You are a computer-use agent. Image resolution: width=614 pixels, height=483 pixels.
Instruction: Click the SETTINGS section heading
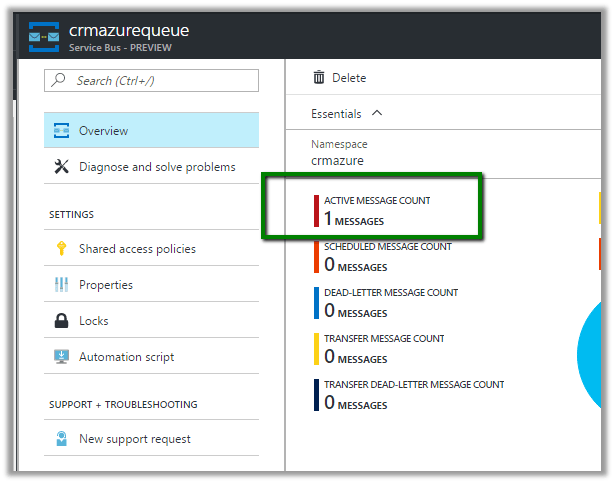coord(71,214)
